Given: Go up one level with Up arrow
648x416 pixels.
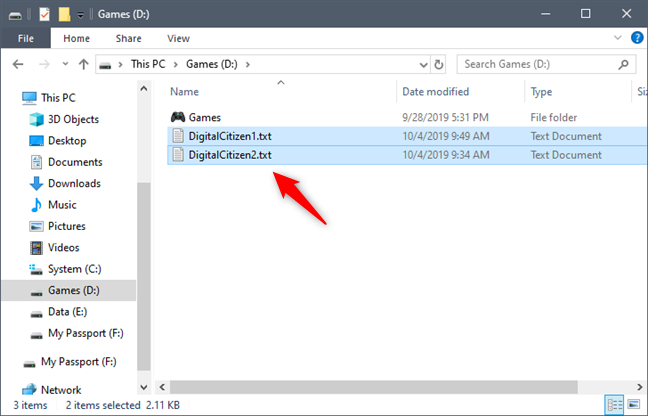Looking at the screenshot, I should coord(83,64).
